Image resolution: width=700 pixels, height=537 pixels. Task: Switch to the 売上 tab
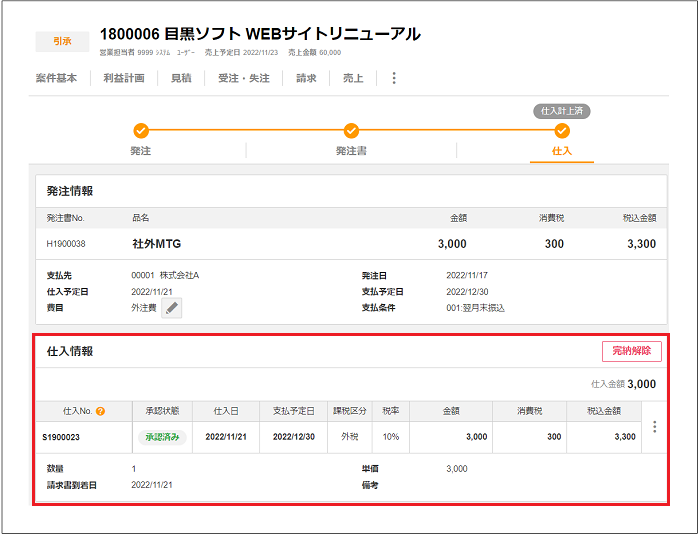(353, 78)
